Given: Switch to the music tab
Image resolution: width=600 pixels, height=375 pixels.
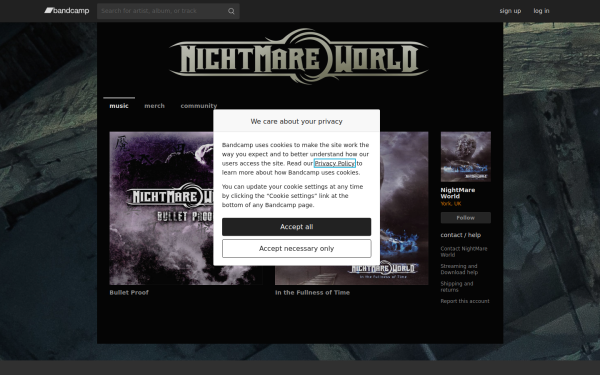Looking at the screenshot, I should pyautogui.click(x=119, y=106).
